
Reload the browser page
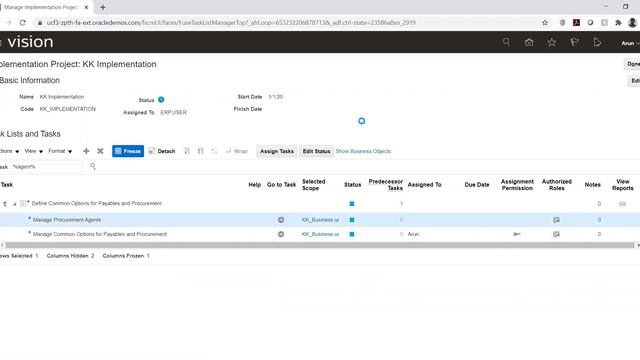pyautogui.click(x=22, y=23)
